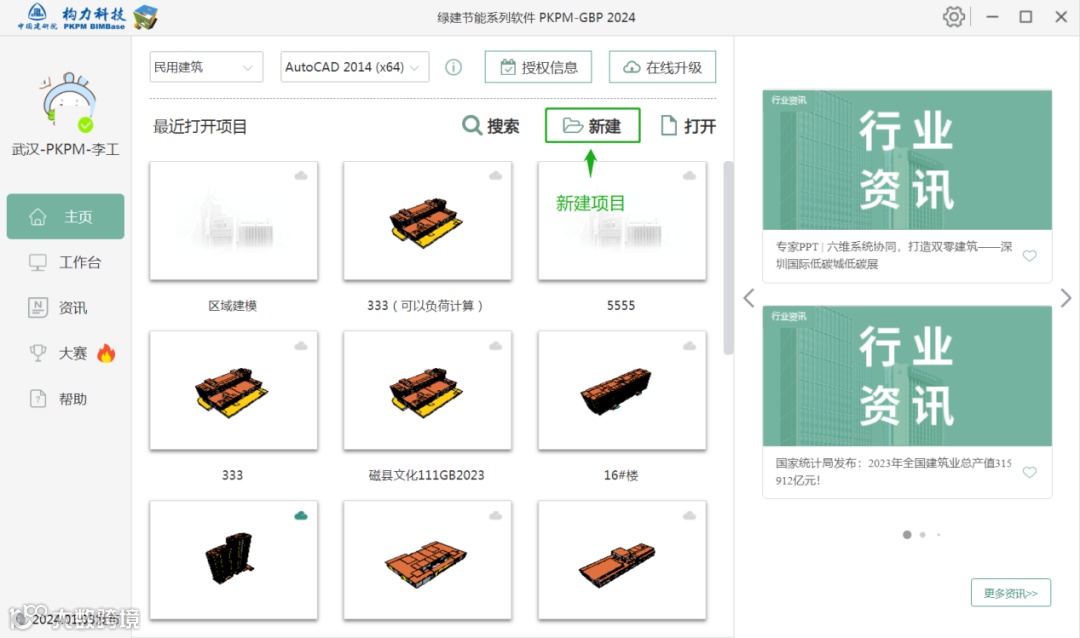Screen dimensions: 1080x638
Task: Click the info circle icon beside AutoCAD dropdown
Action: [453, 68]
